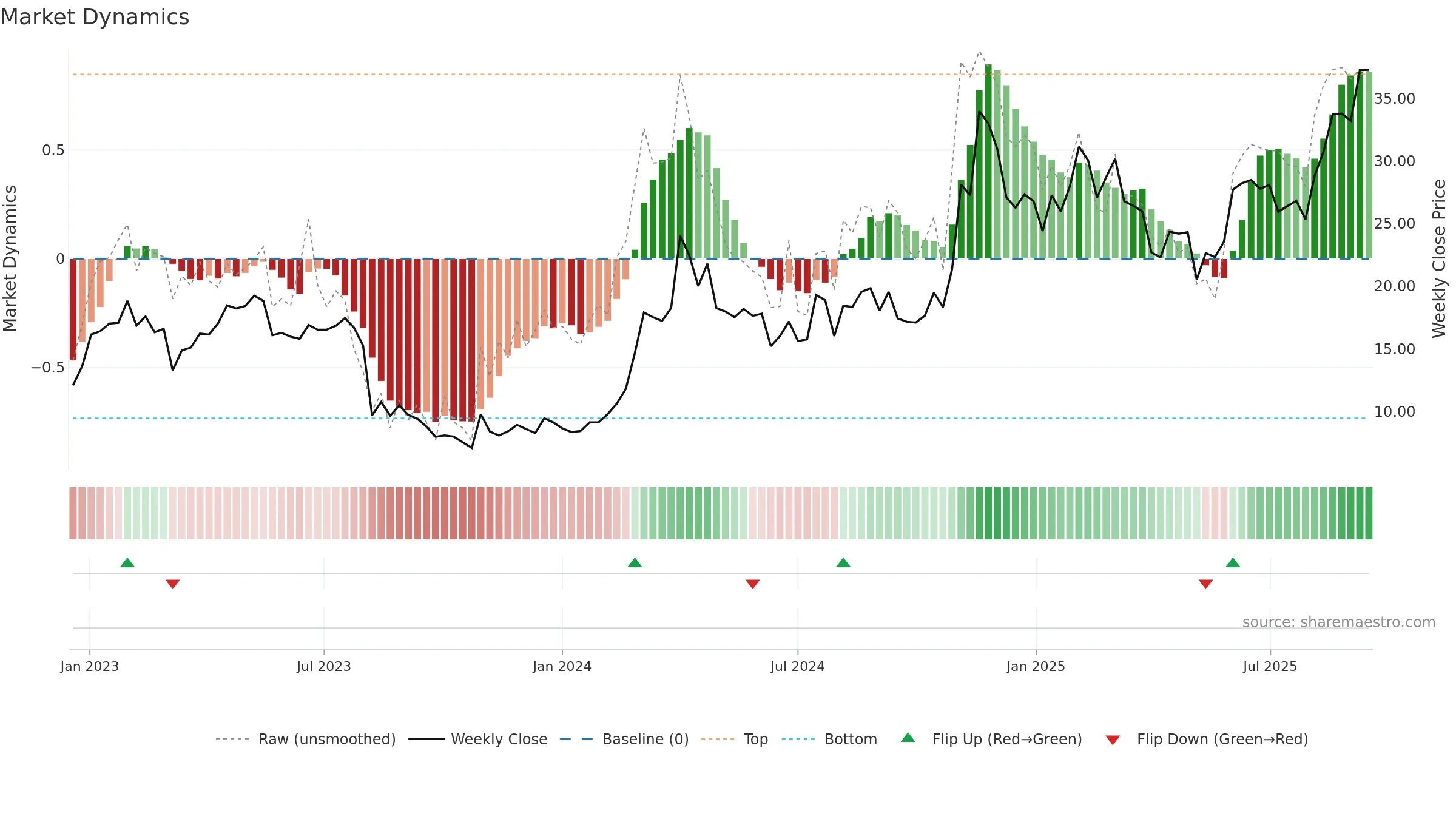Image resolution: width=1456 pixels, height=819 pixels.
Task: Click the 30.00 price axis label
Action: point(1395,161)
